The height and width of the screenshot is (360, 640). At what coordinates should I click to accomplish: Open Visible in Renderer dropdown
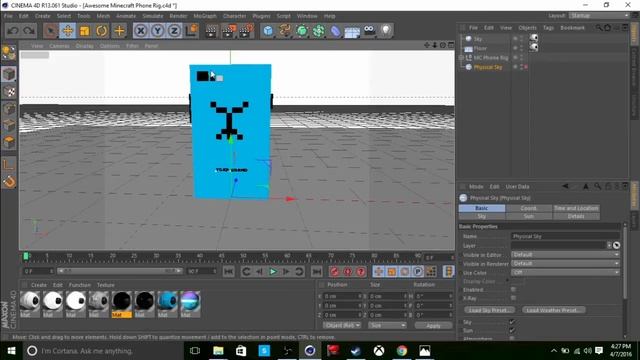tap(565, 264)
